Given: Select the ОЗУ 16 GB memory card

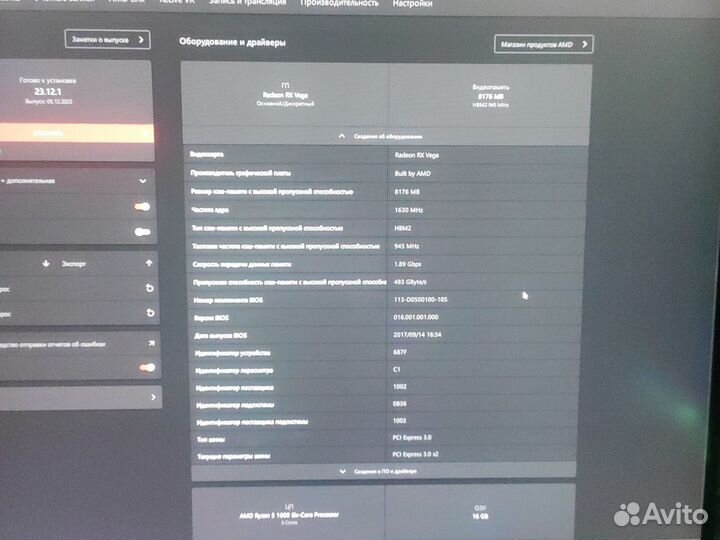Looking at the screenshot, I should coord(480,512).
